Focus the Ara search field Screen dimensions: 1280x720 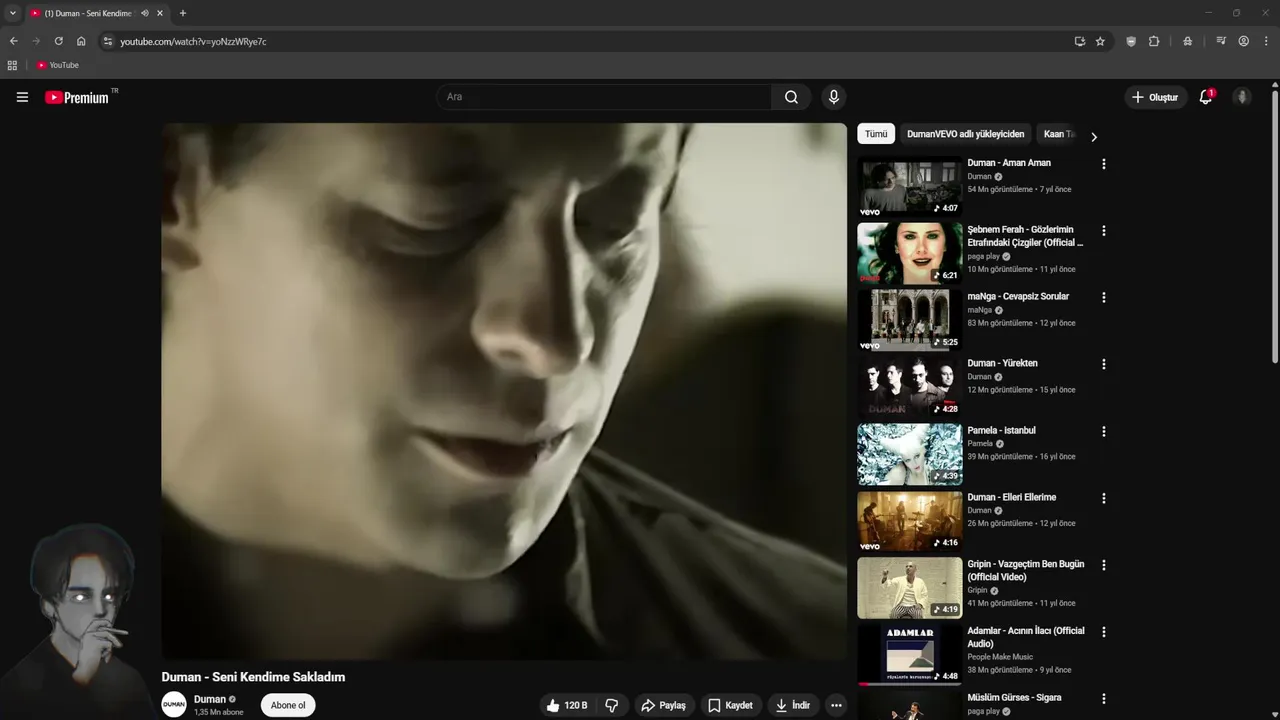(x=604, y=97)
